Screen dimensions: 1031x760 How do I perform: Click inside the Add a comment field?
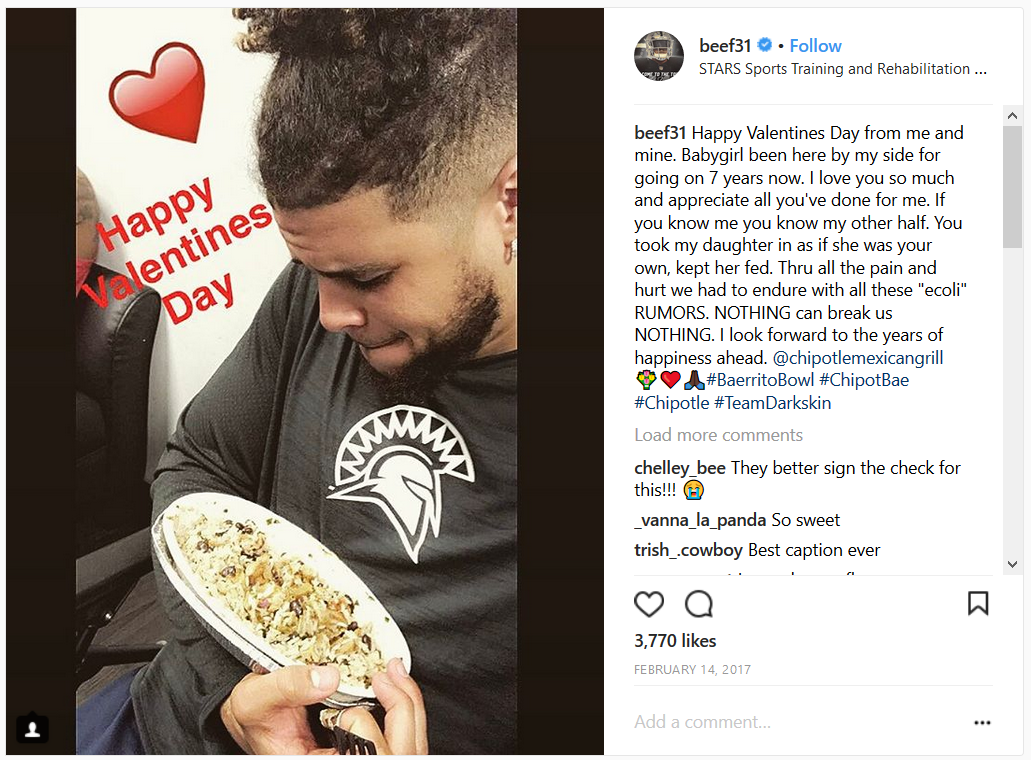(x=796, y=722)
